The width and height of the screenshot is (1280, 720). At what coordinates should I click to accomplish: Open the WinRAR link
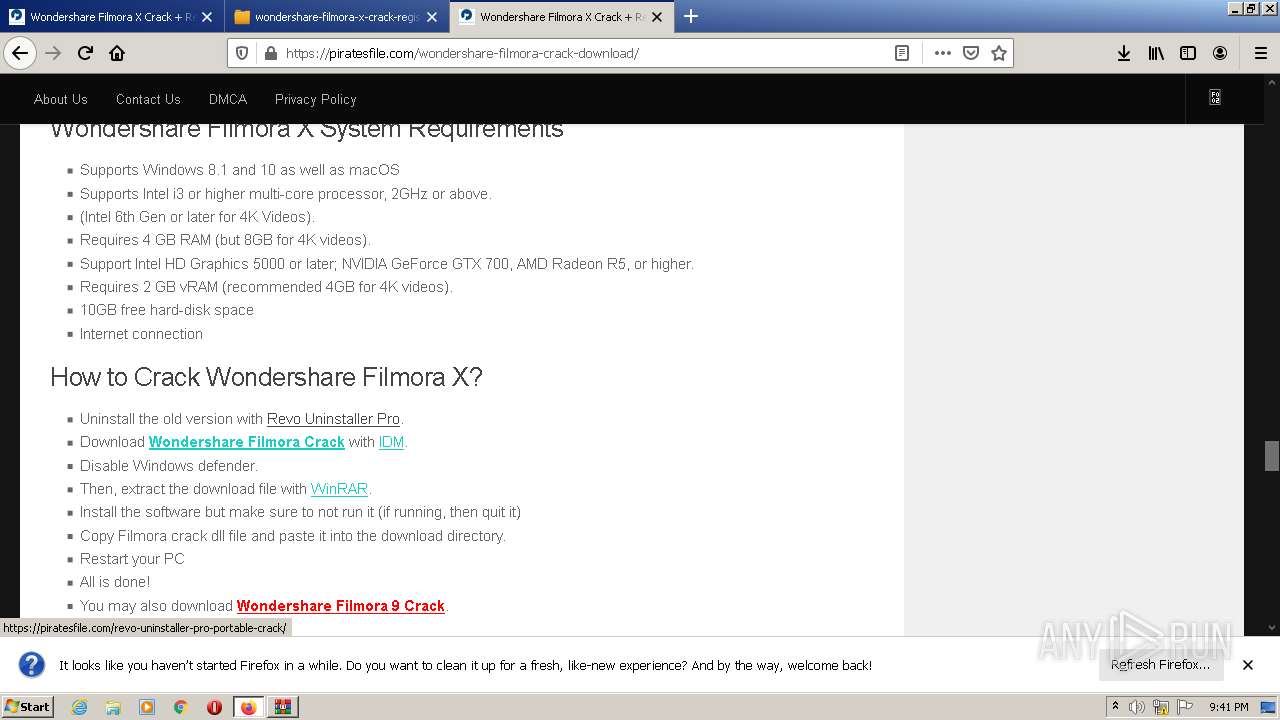coord(339,489)
